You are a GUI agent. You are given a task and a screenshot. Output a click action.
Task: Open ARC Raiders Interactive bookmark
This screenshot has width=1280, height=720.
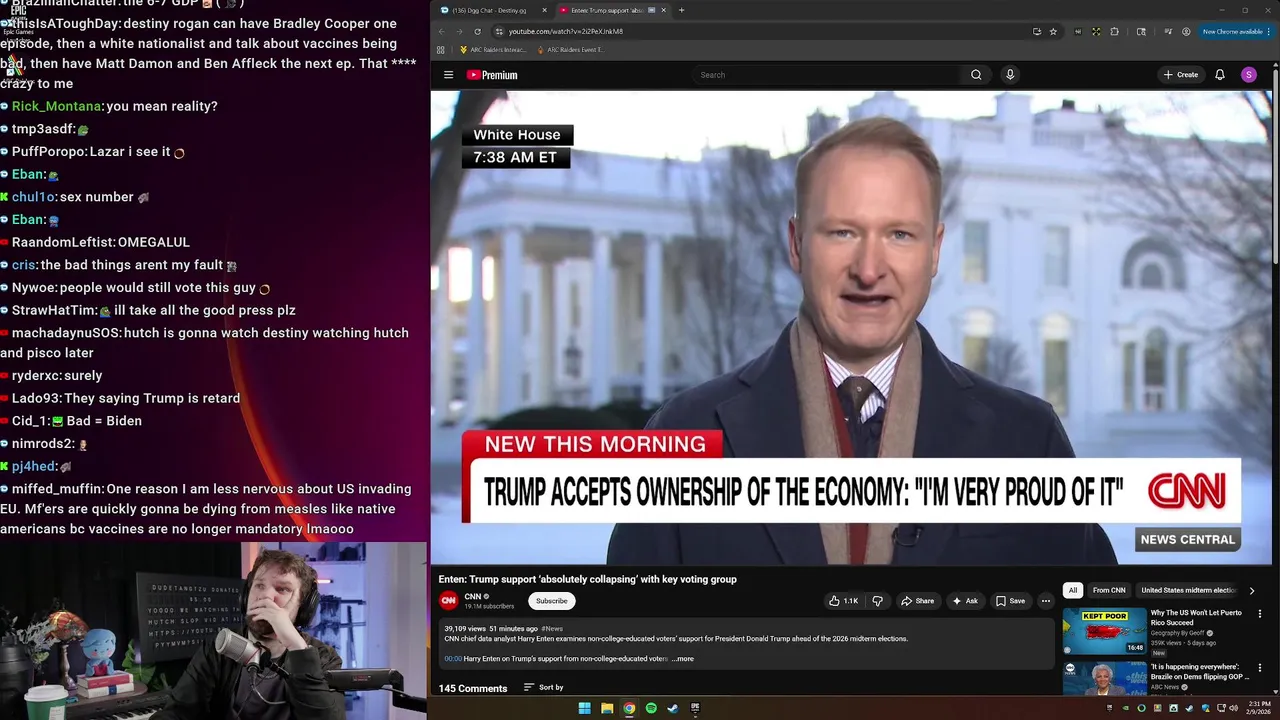[493, 49]
